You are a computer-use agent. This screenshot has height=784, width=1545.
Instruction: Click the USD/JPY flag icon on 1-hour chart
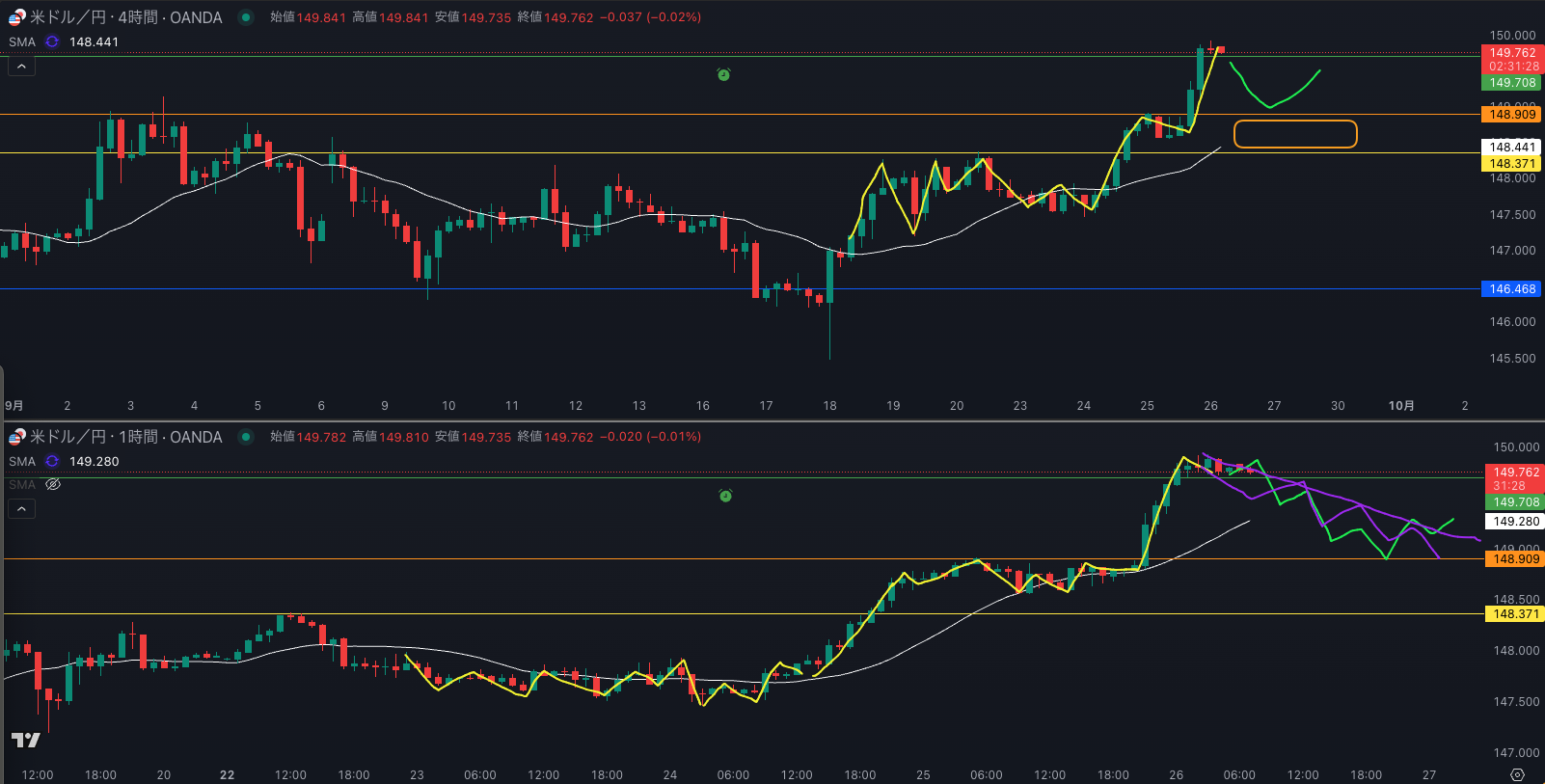click(17, 437)
